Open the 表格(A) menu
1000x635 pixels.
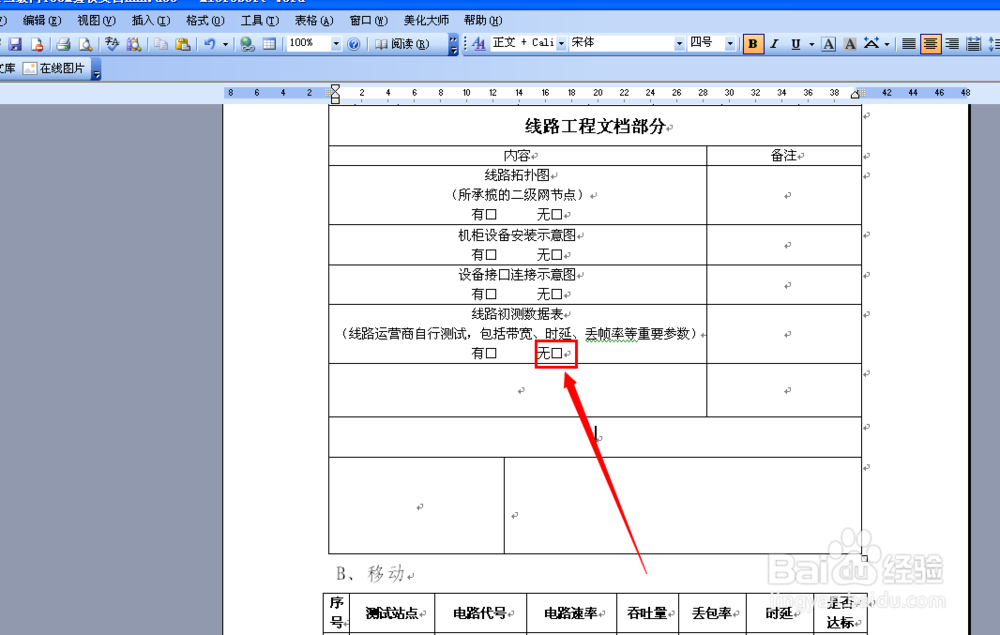(x=314, y=20)
